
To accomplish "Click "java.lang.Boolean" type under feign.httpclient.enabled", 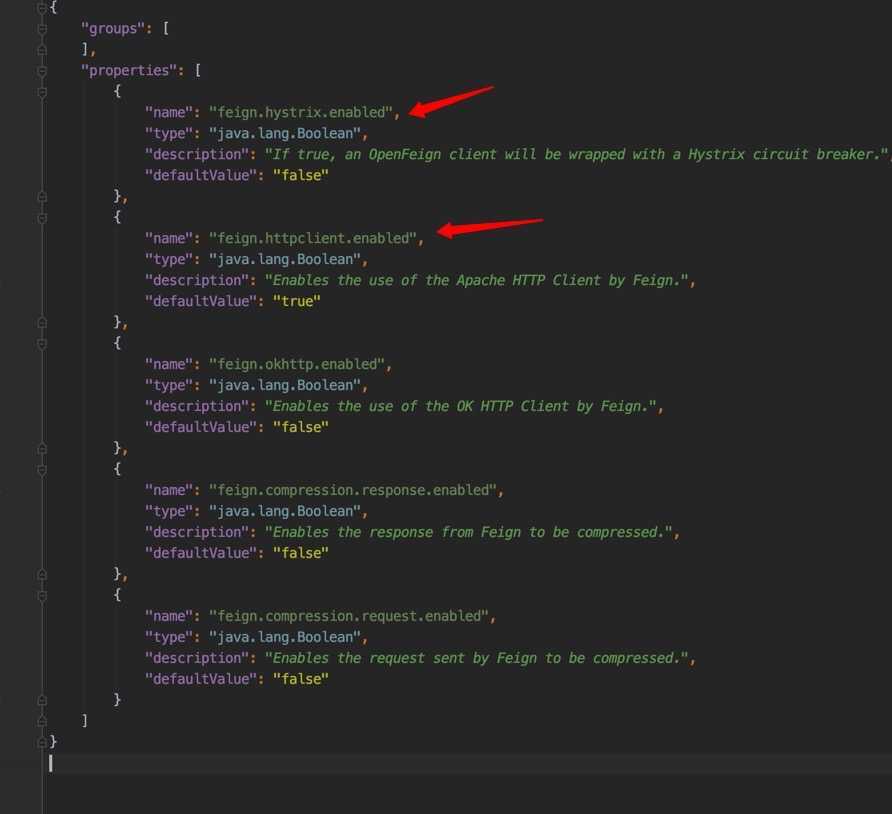I will pos(285,259).
